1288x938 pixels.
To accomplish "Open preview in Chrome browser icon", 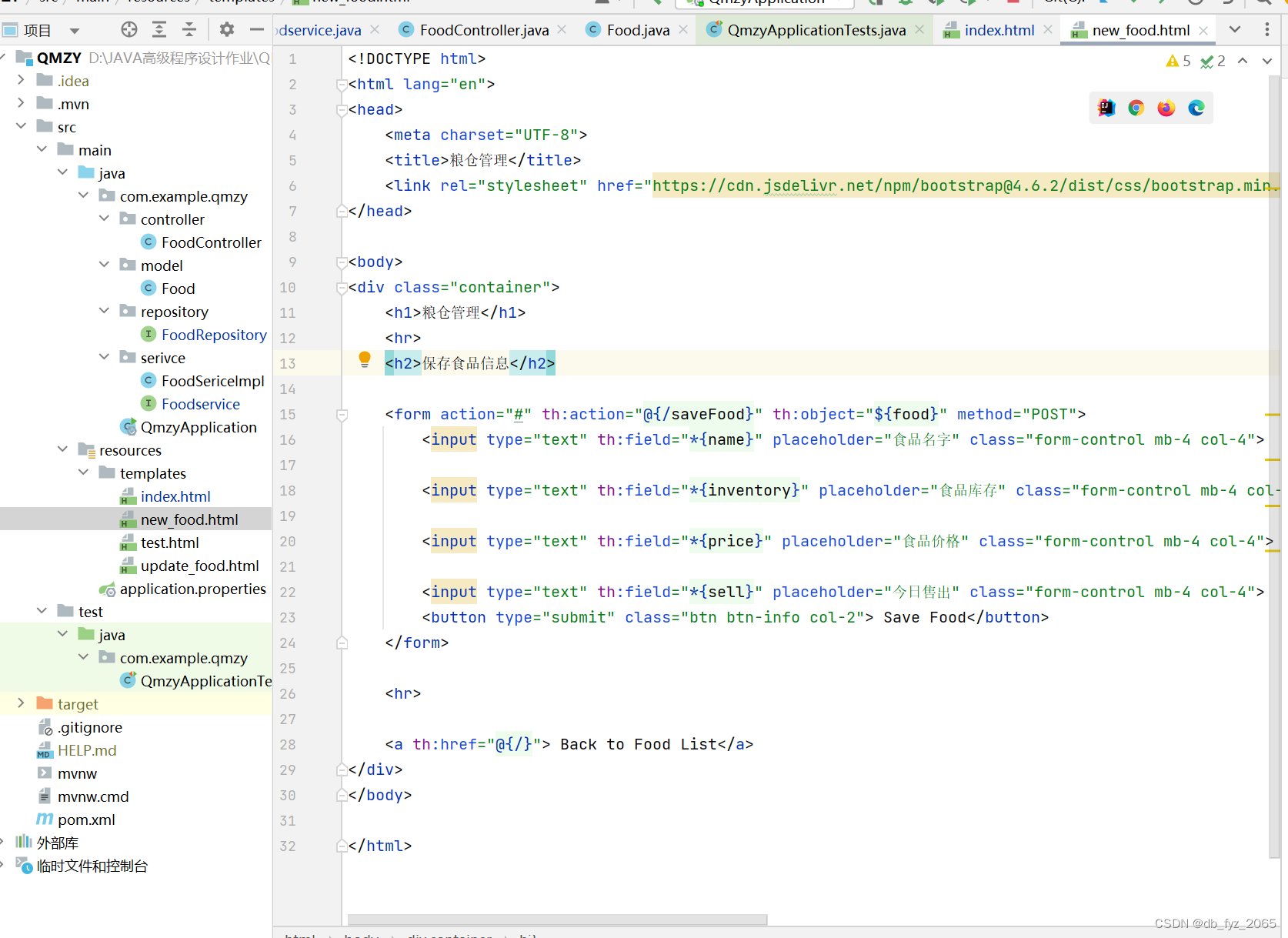I will (1136, 108).
